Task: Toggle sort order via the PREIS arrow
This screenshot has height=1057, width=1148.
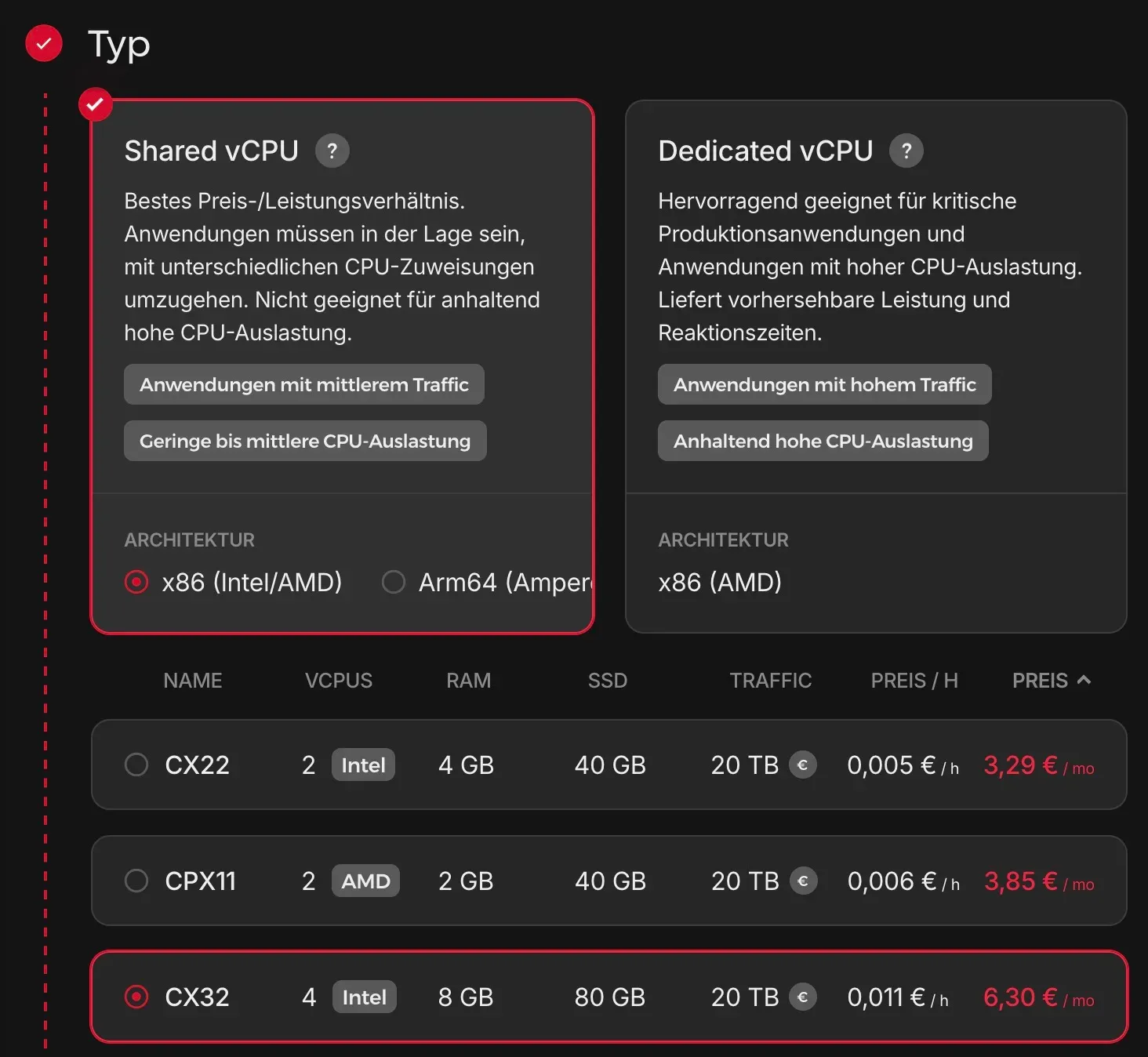Action: (1084, 680)
